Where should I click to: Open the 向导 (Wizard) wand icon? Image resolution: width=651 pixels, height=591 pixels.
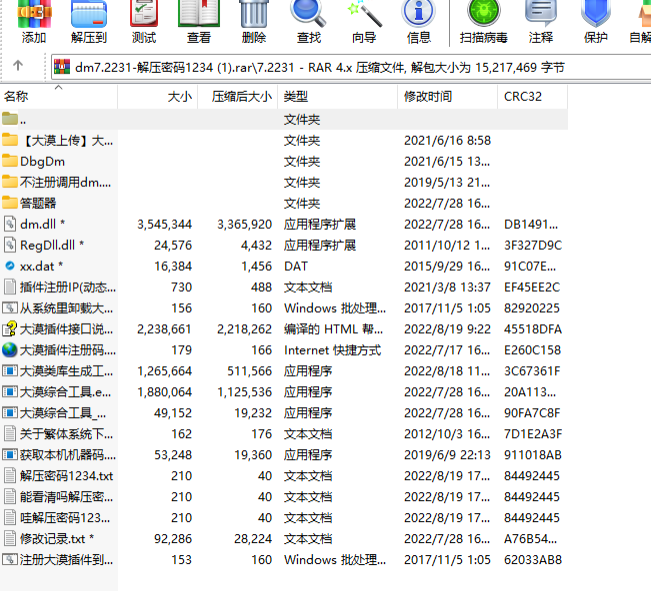tap(364, 13)
